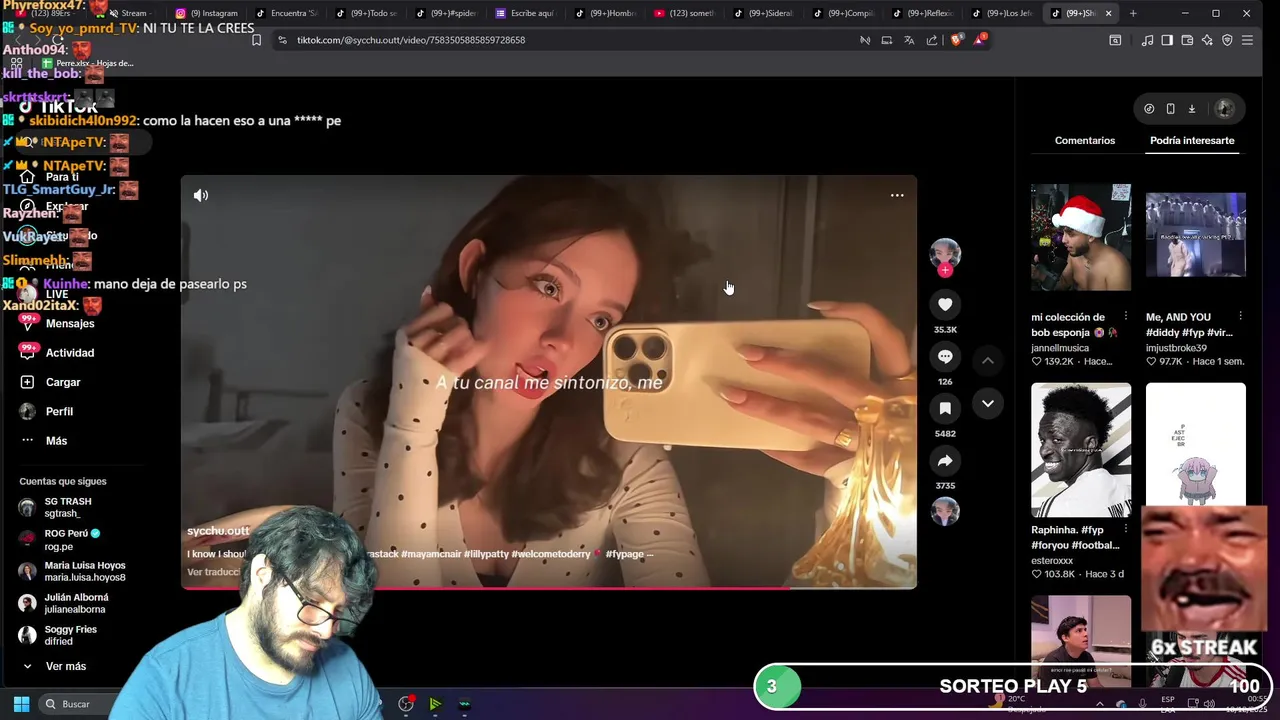1280x720 pixels.
Task: Open options for 'mi colección de bob esponja'
Action: pos(1125,317)
